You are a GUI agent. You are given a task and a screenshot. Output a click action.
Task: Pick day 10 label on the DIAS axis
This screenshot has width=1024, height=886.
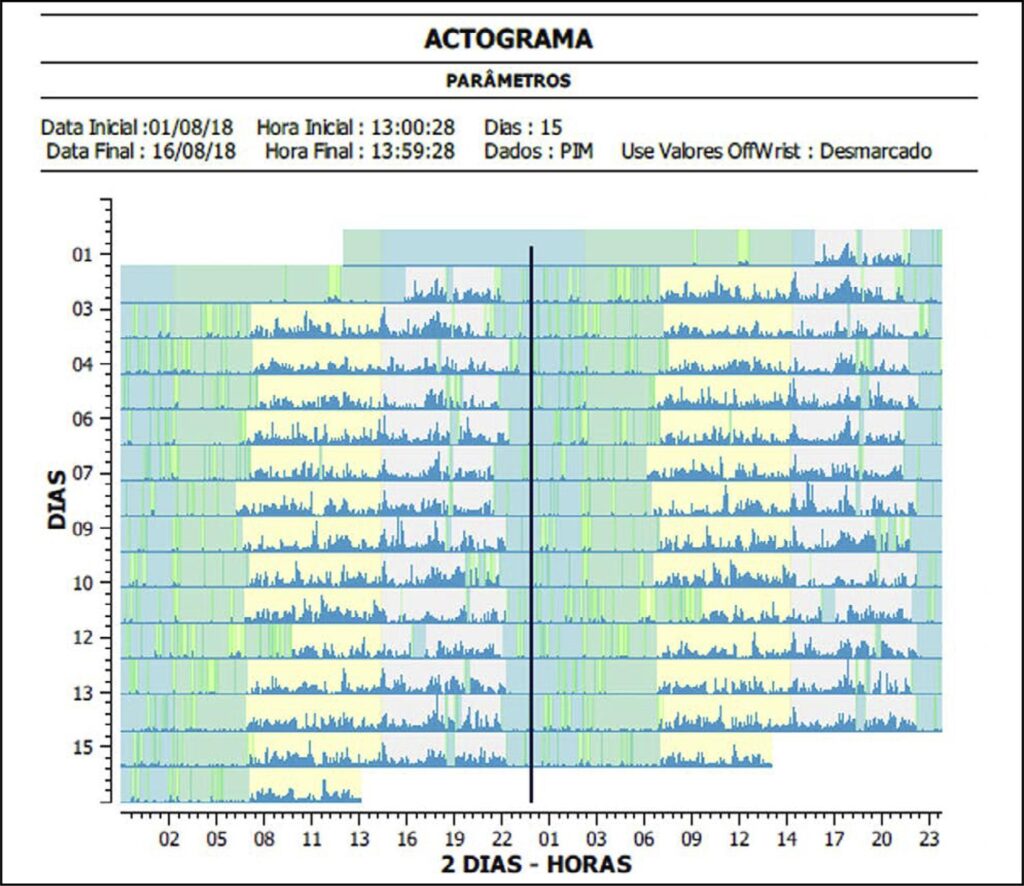pos(82,583)
